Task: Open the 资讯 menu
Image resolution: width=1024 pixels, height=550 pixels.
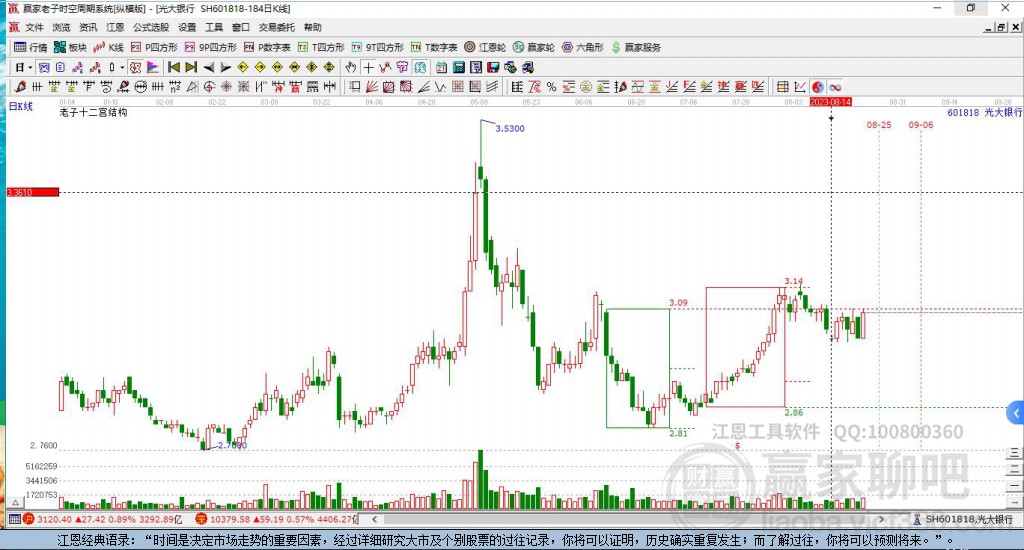Action: (x=88, y=27)
